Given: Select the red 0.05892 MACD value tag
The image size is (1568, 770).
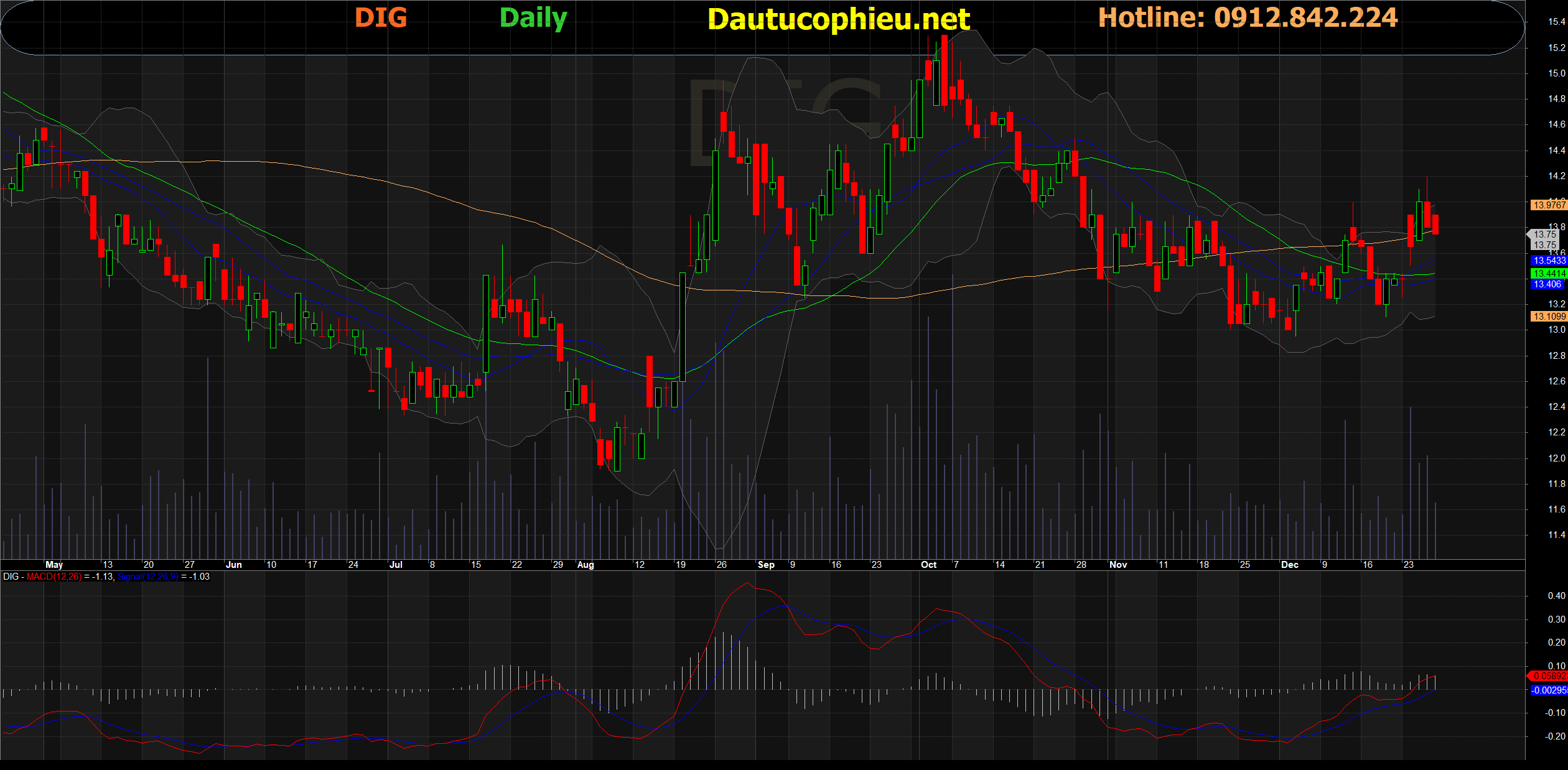Looking at the screenshot, I should tap(1547, 676).
